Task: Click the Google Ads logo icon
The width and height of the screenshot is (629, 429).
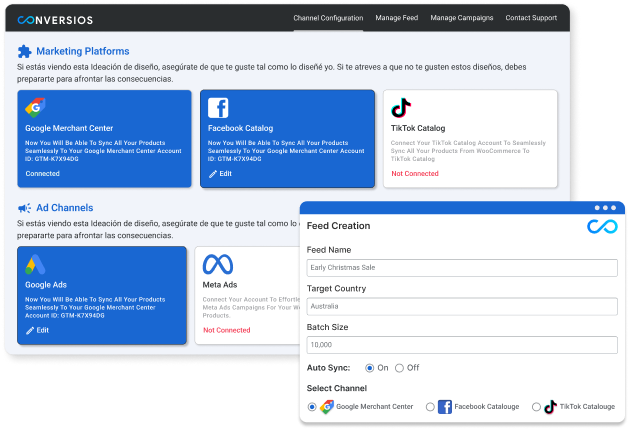Action: click(35, 264)
